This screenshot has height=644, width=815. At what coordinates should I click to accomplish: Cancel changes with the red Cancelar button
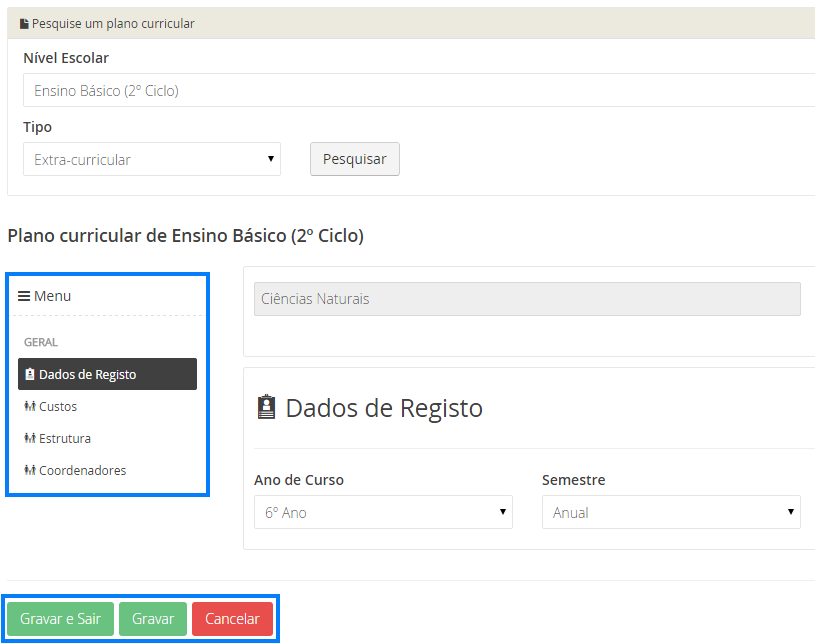[x=232, y=619]
